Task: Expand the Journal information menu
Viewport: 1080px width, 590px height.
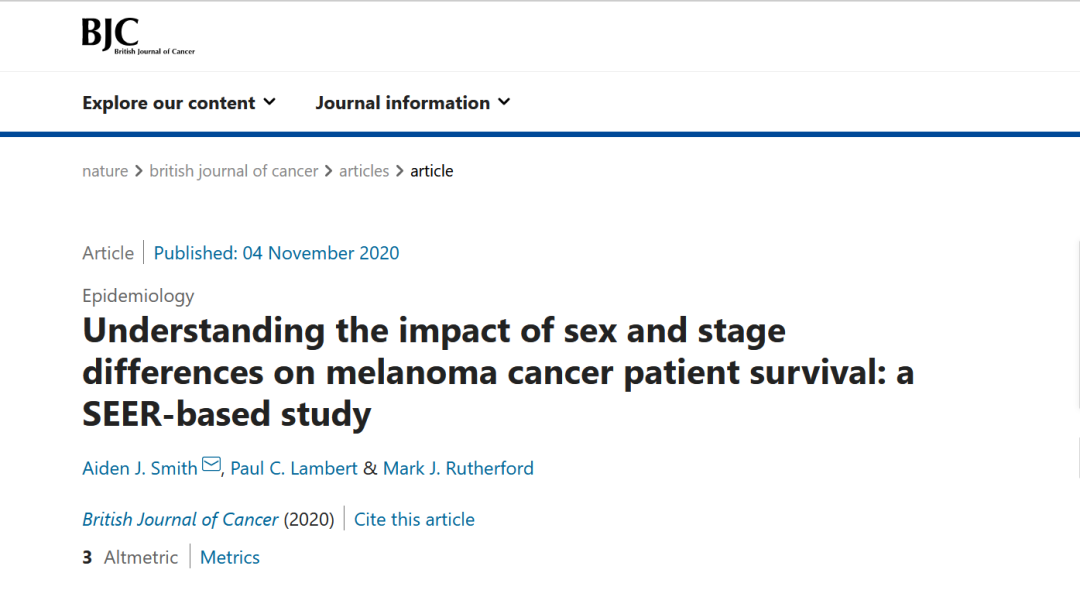Action: pos(412,103)
